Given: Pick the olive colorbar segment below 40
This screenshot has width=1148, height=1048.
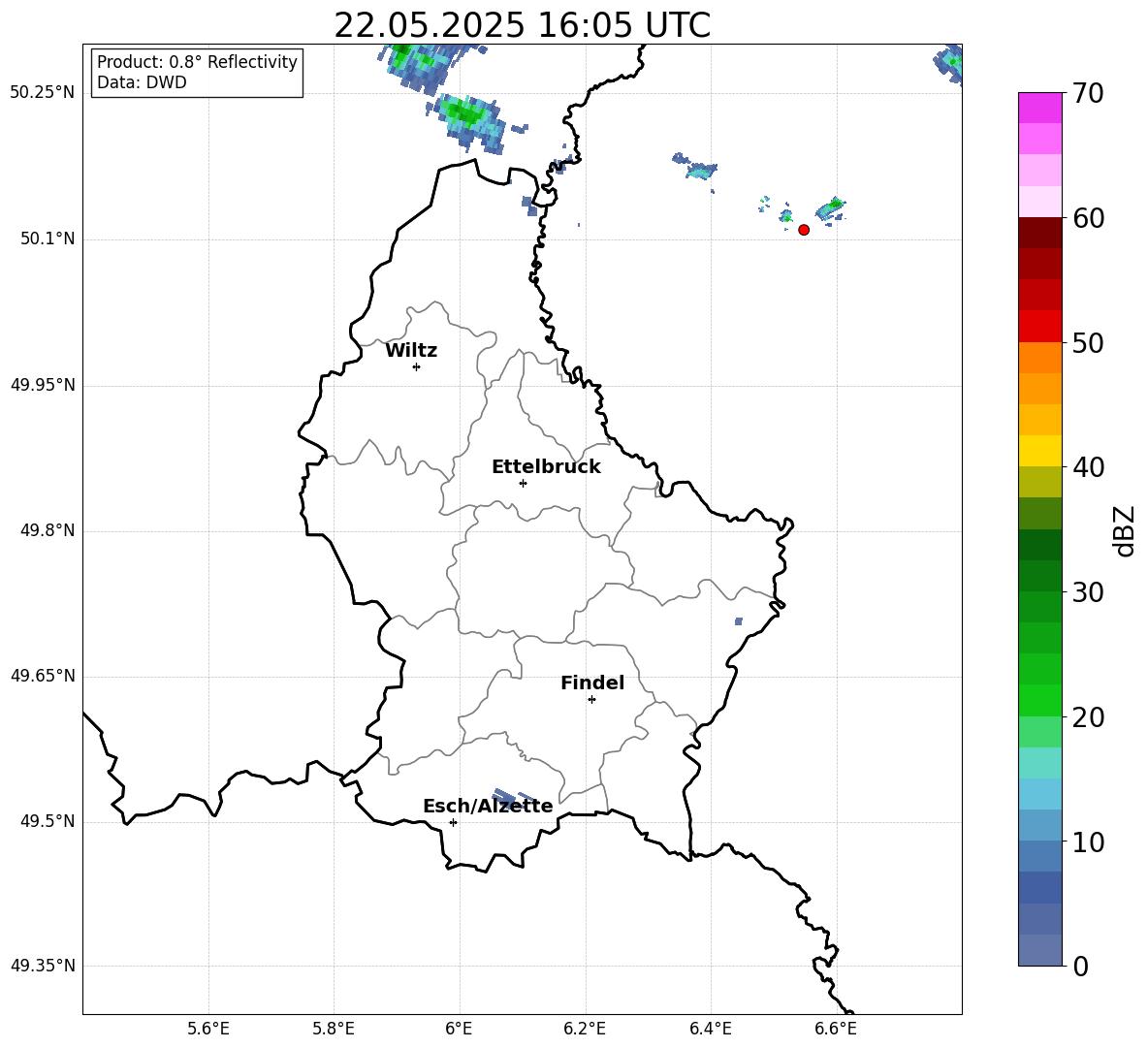Looking at the screenshot, I should click(x=1040, y=482).
